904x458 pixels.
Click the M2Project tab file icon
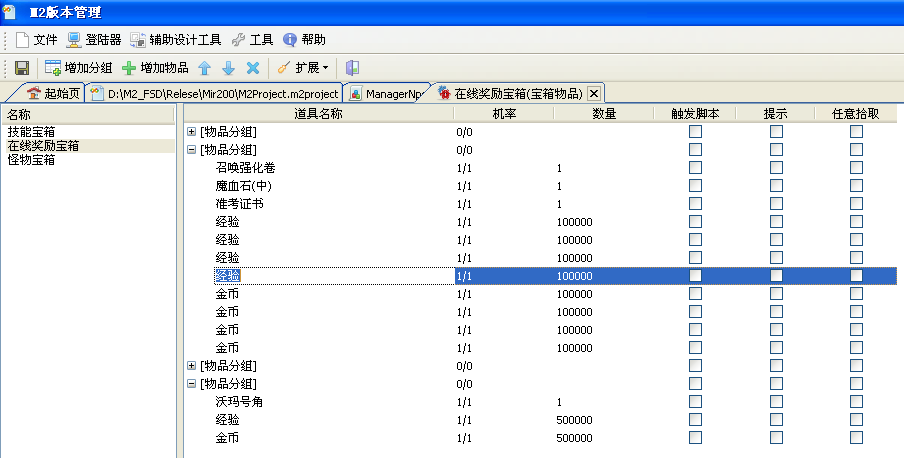[97, 93]
